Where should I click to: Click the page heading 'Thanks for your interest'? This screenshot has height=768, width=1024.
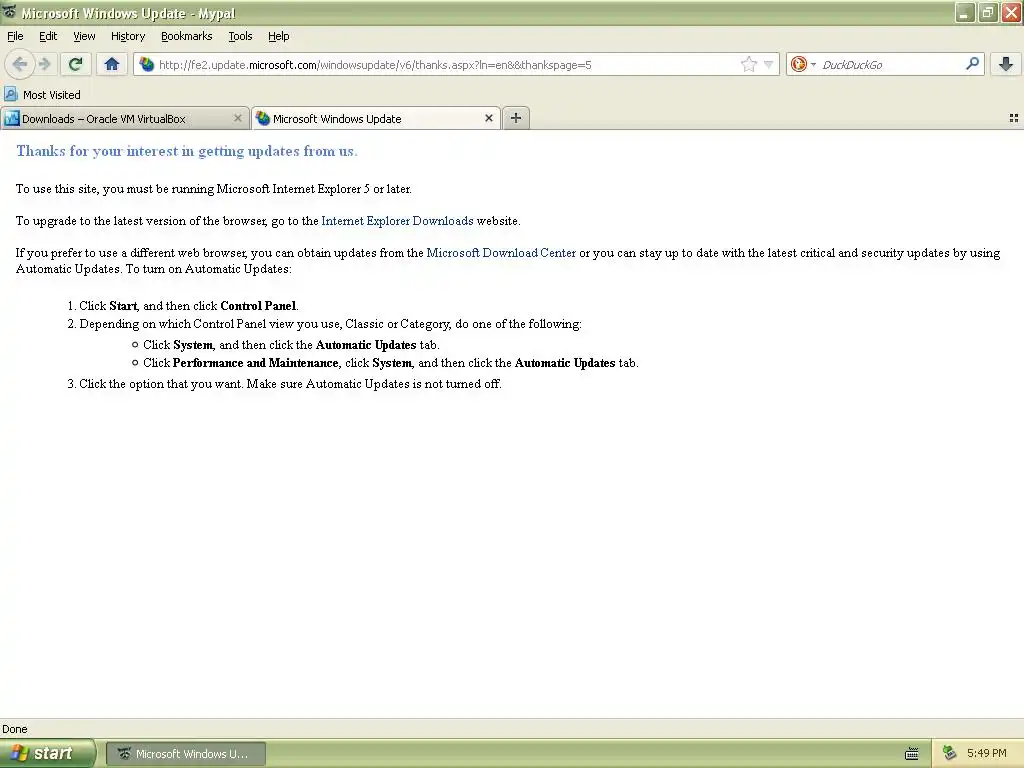pyautogui.click(x=187, y=151)
